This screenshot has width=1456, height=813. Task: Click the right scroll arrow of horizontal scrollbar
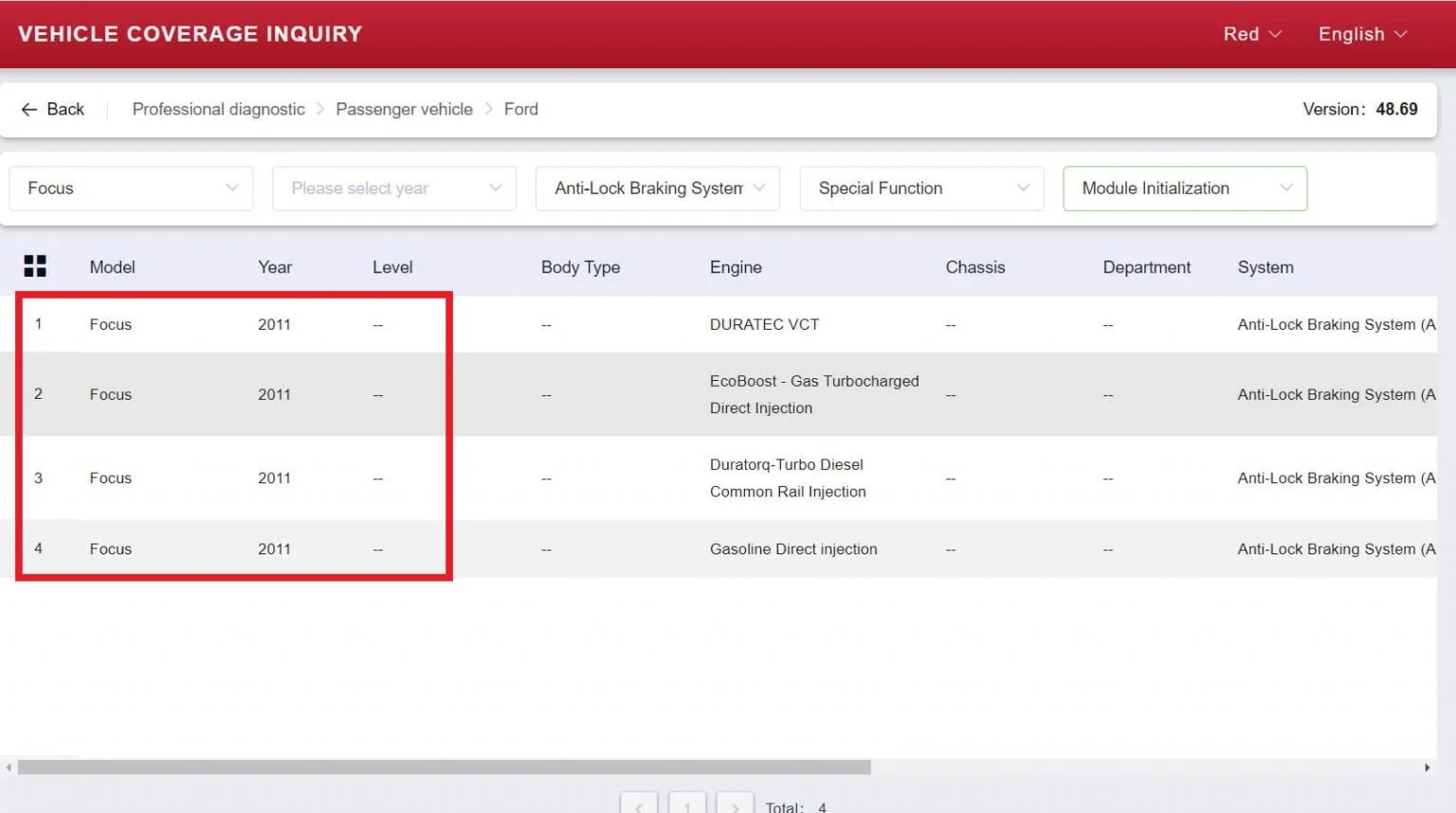(1427, 768)
